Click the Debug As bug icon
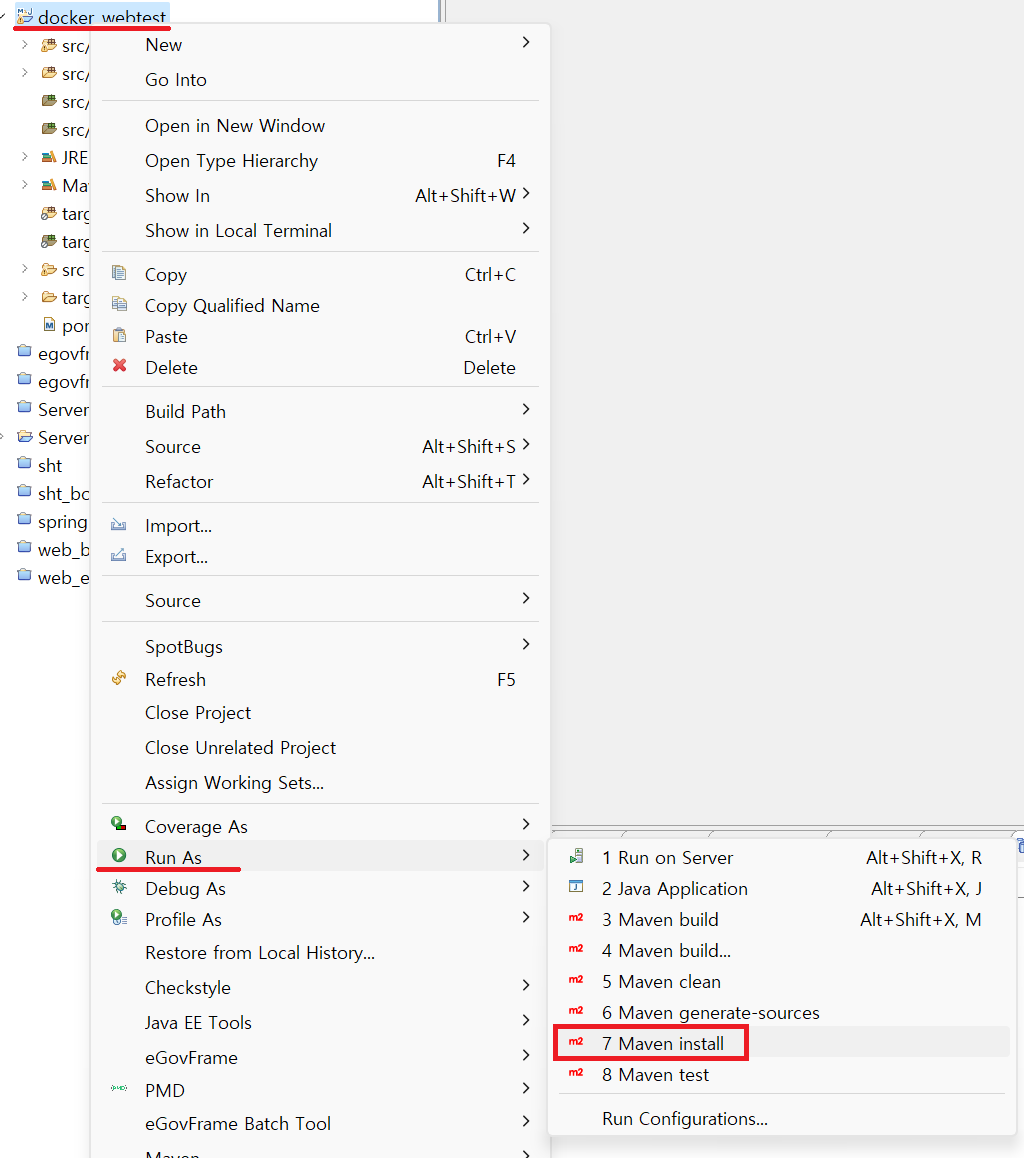 120,887
